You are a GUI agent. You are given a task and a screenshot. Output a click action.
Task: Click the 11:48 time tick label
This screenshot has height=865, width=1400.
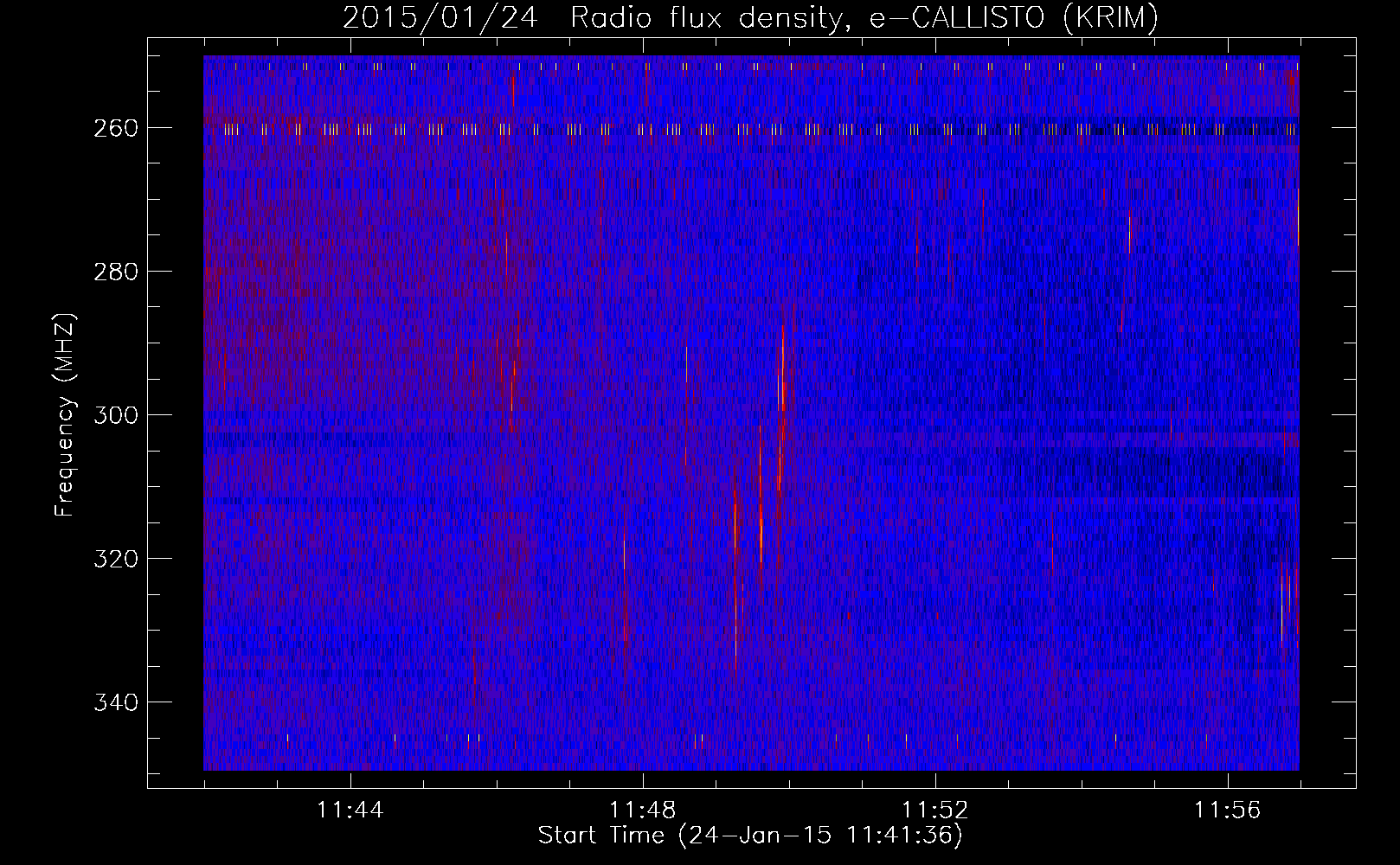coord(643,811)
